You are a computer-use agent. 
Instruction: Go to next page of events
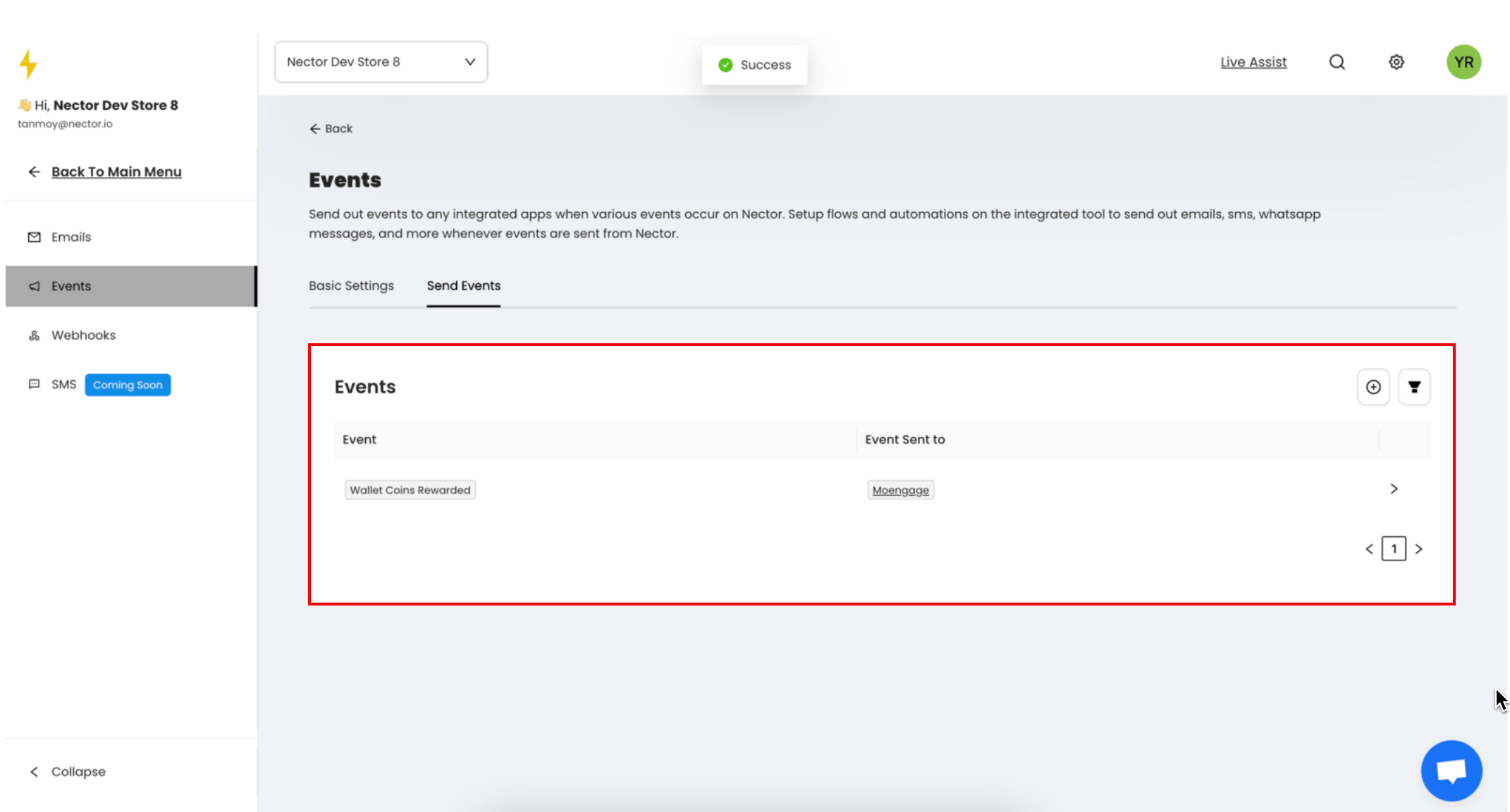point(1418,549)
